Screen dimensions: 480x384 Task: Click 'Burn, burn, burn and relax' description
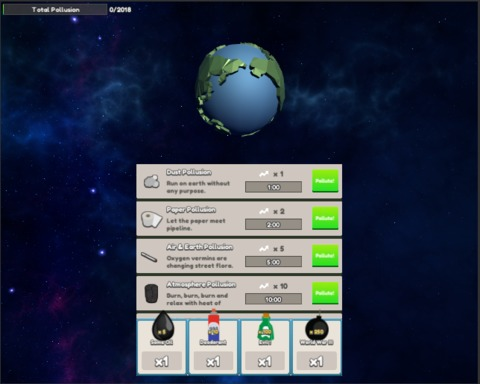point(197,299)
